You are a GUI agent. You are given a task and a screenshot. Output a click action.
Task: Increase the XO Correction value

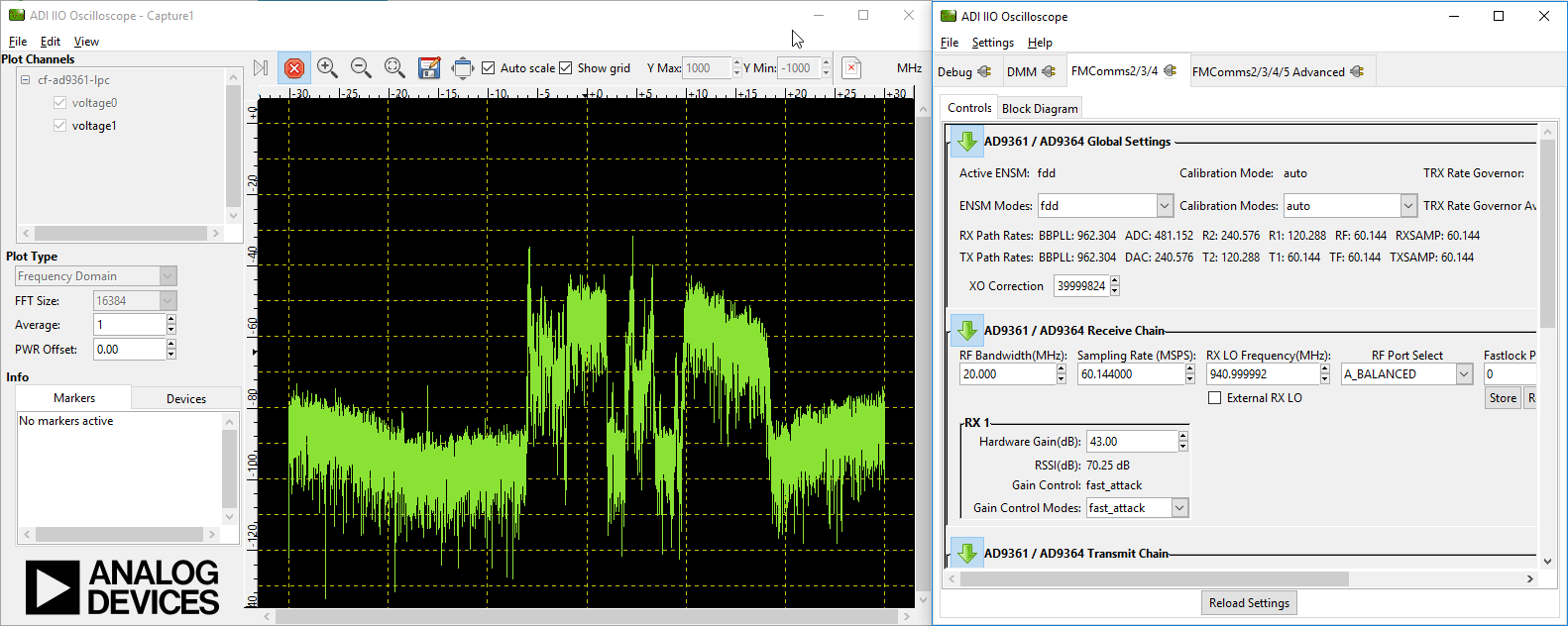point(1115,281)
